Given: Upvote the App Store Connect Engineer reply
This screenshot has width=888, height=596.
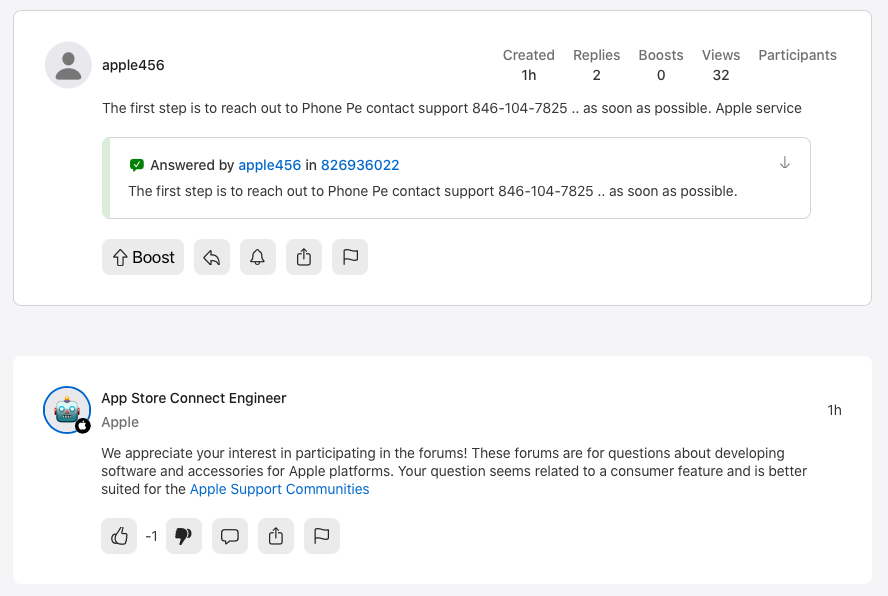Looking at the screenshot, I should 119,536.
